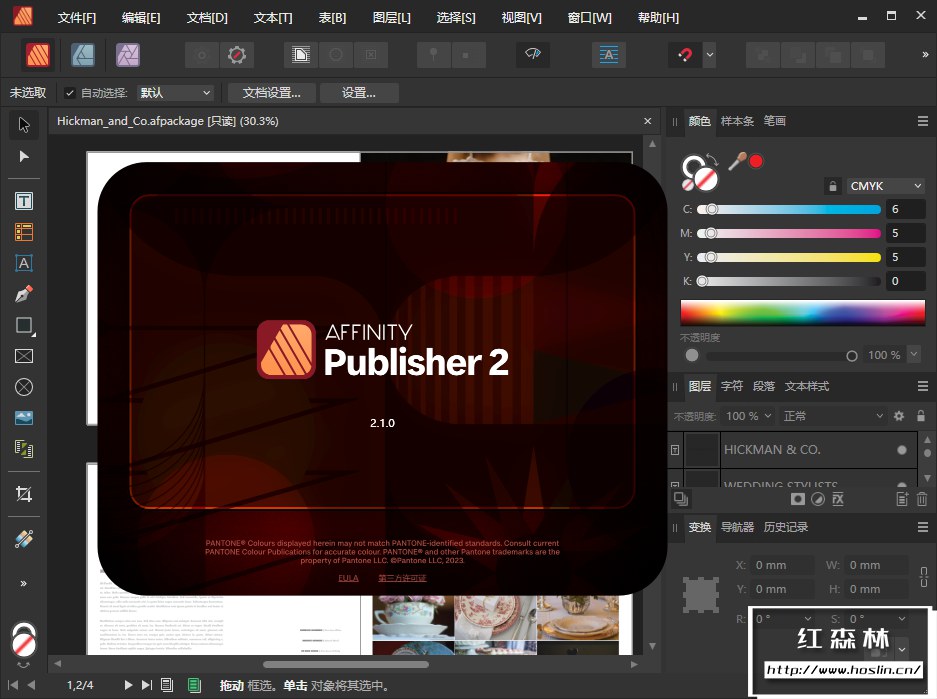Switch to Photo persona

coord(127,55)
